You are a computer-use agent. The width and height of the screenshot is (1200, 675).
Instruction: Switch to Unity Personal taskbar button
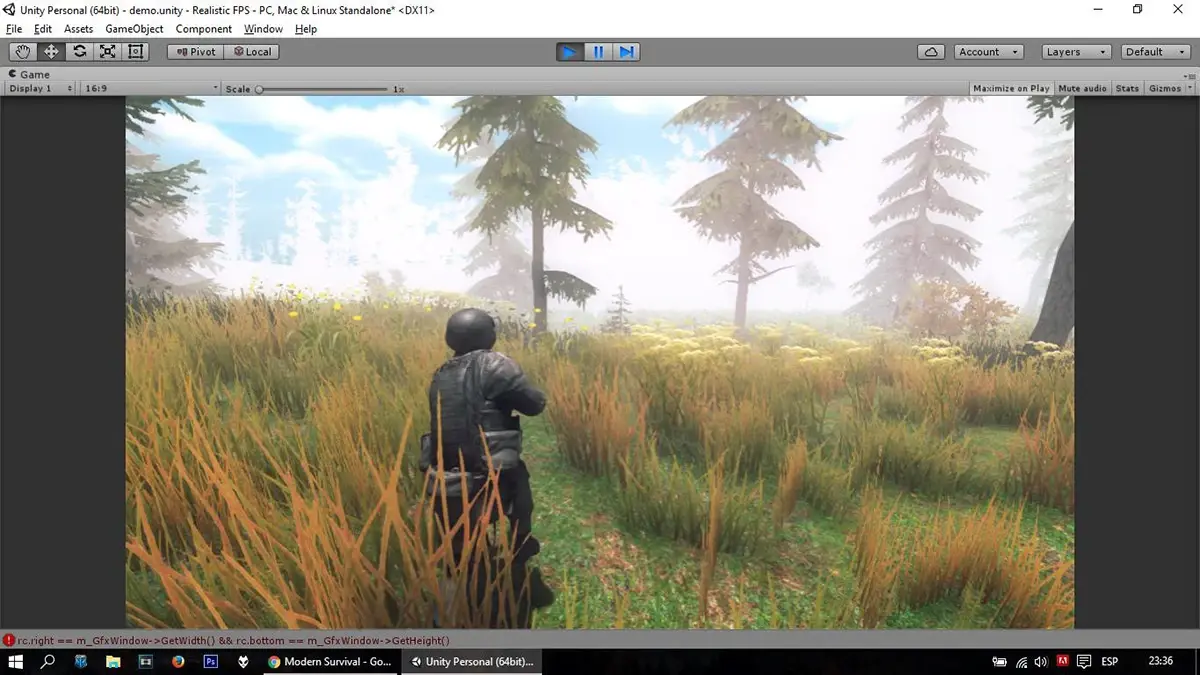point(472,661)
